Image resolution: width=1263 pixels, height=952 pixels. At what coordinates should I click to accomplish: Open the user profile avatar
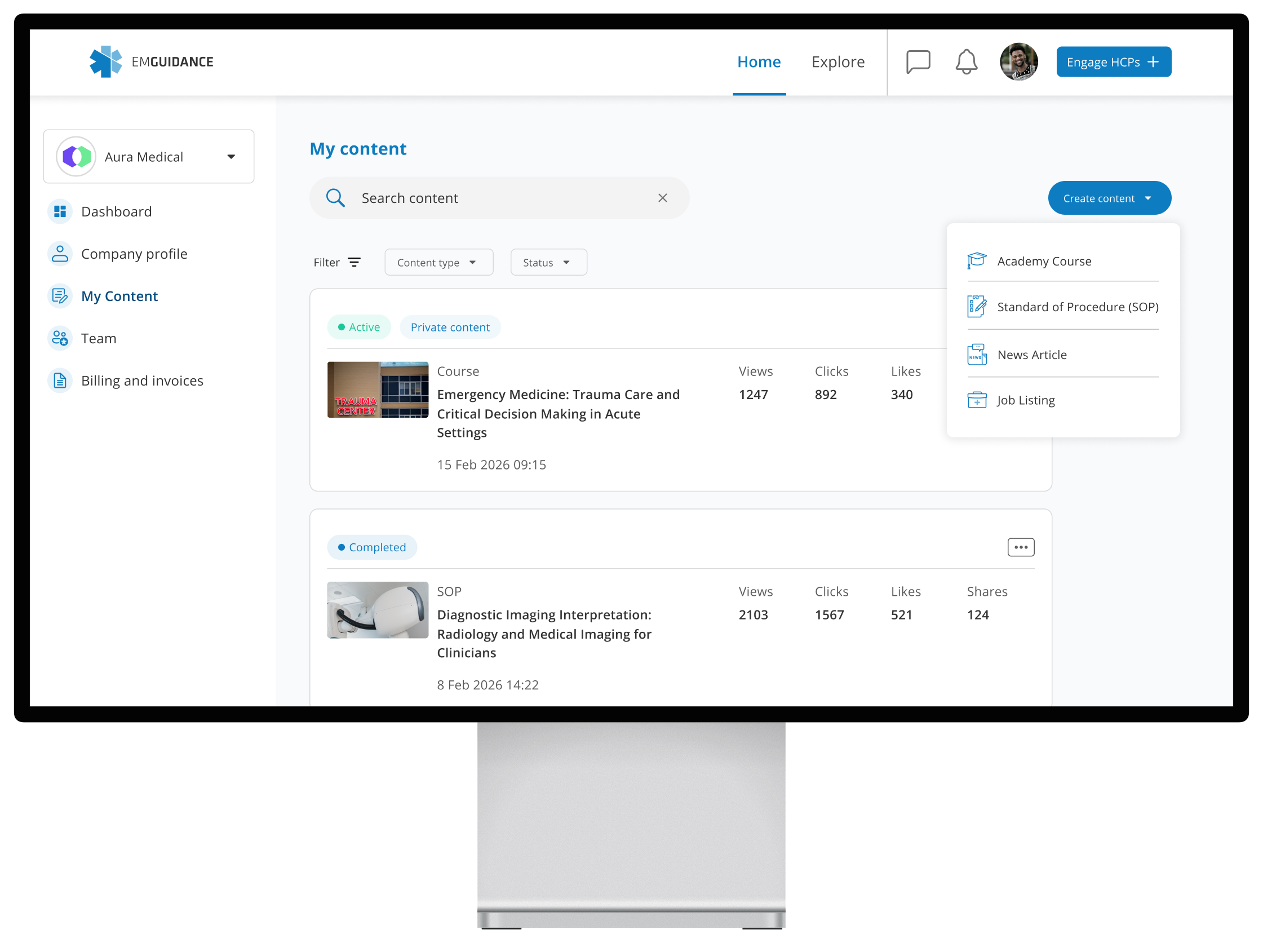[x=1018, y=61]
